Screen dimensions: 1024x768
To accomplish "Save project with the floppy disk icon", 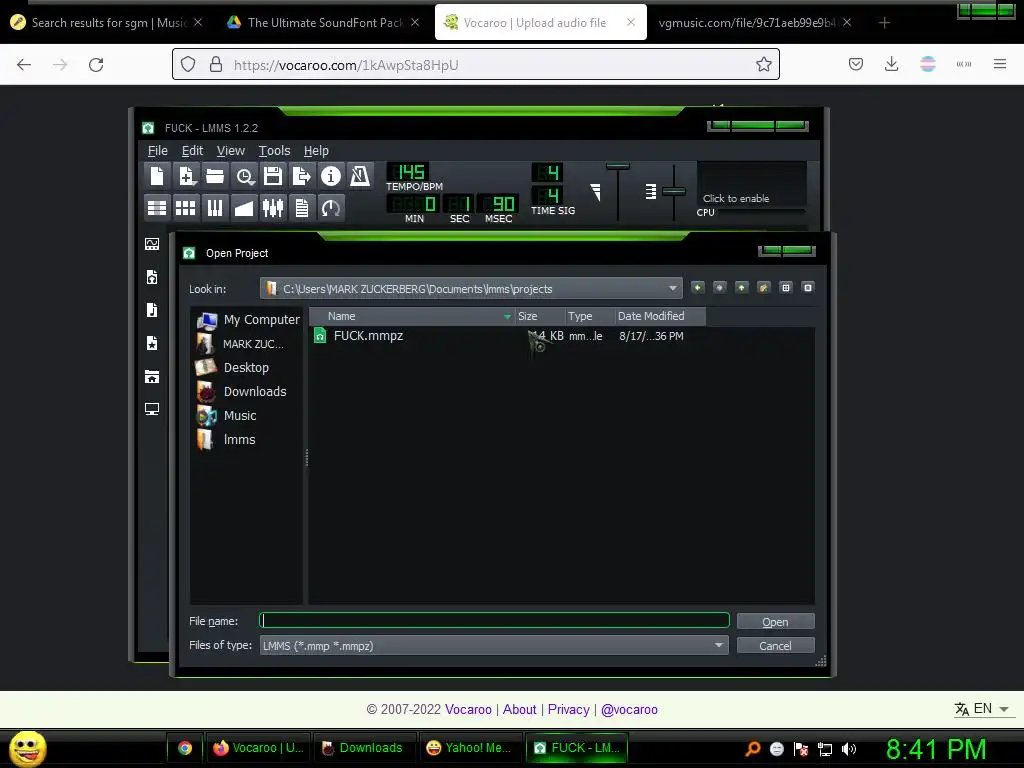I will (273, 176).
